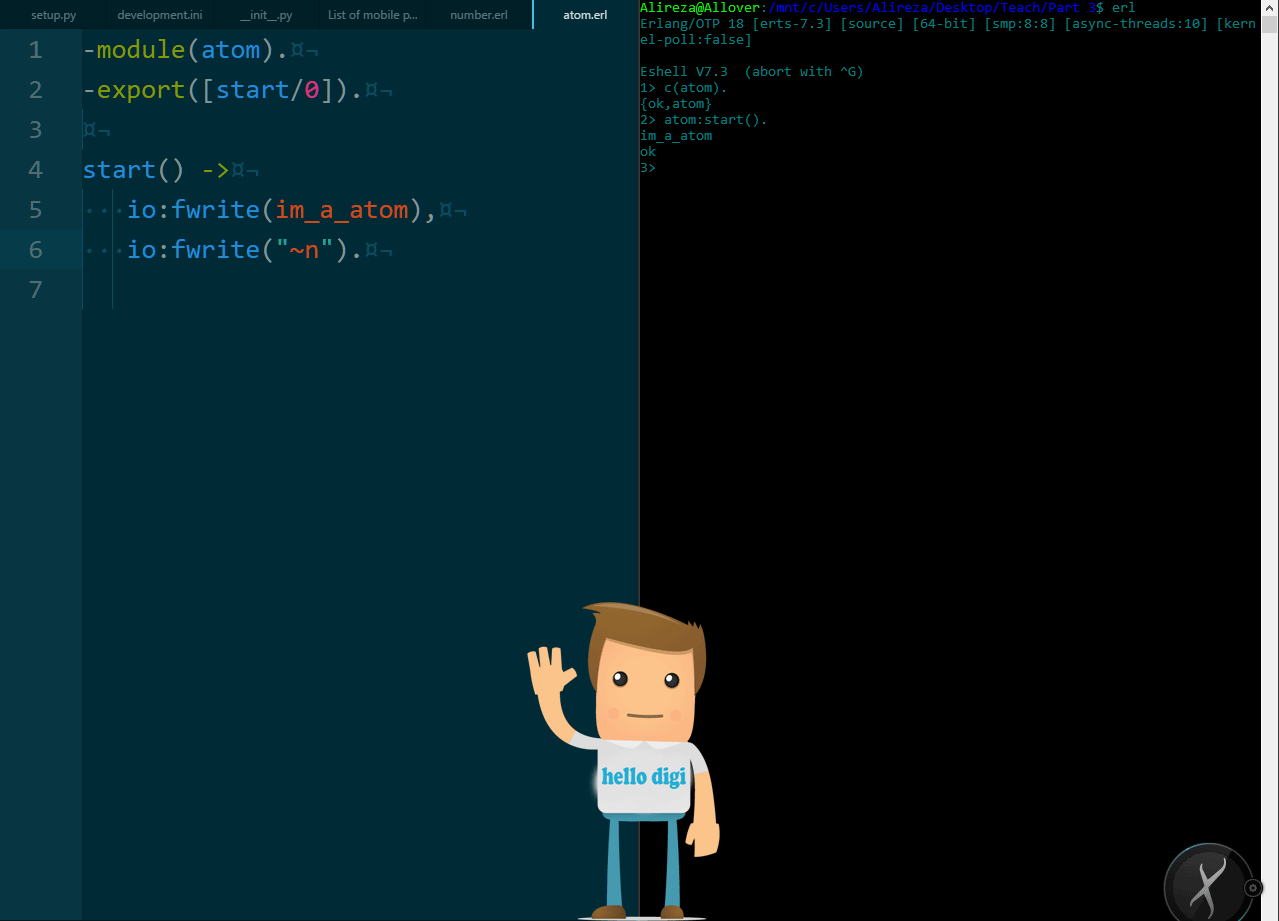Click line number 6 in gutter
The width and height of the screenshot is (1279, 921).
(x=36, y=250)
